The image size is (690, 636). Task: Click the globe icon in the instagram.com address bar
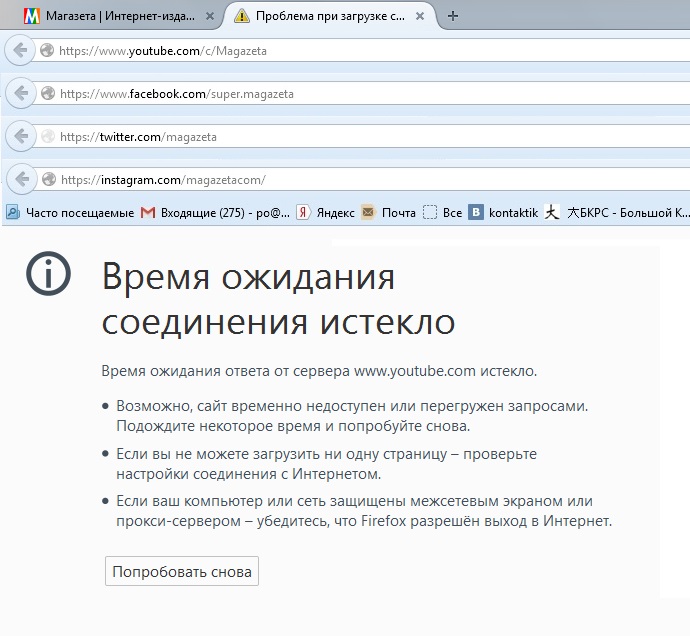click(x=48, y=180)
